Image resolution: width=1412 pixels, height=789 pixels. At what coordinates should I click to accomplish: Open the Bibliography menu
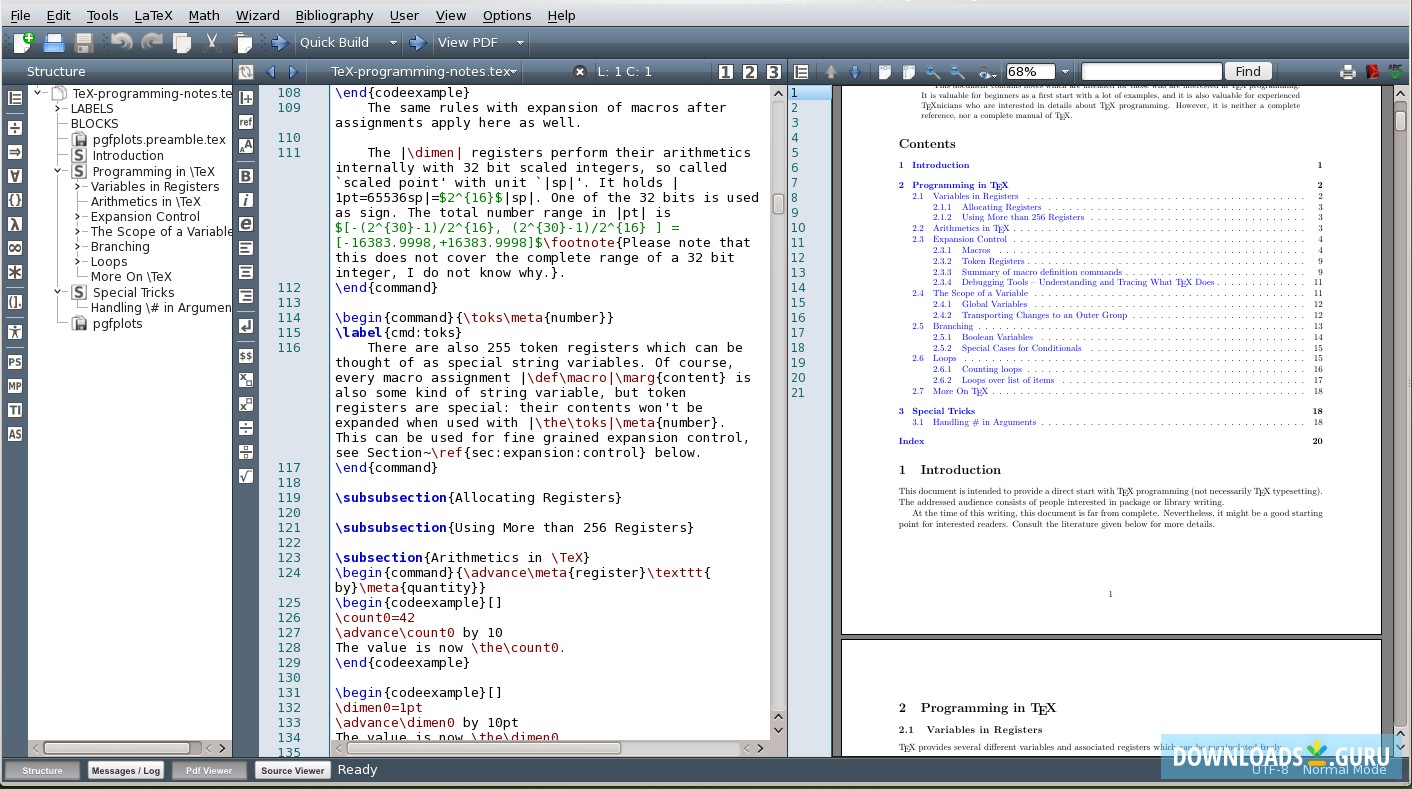point(334,15)
